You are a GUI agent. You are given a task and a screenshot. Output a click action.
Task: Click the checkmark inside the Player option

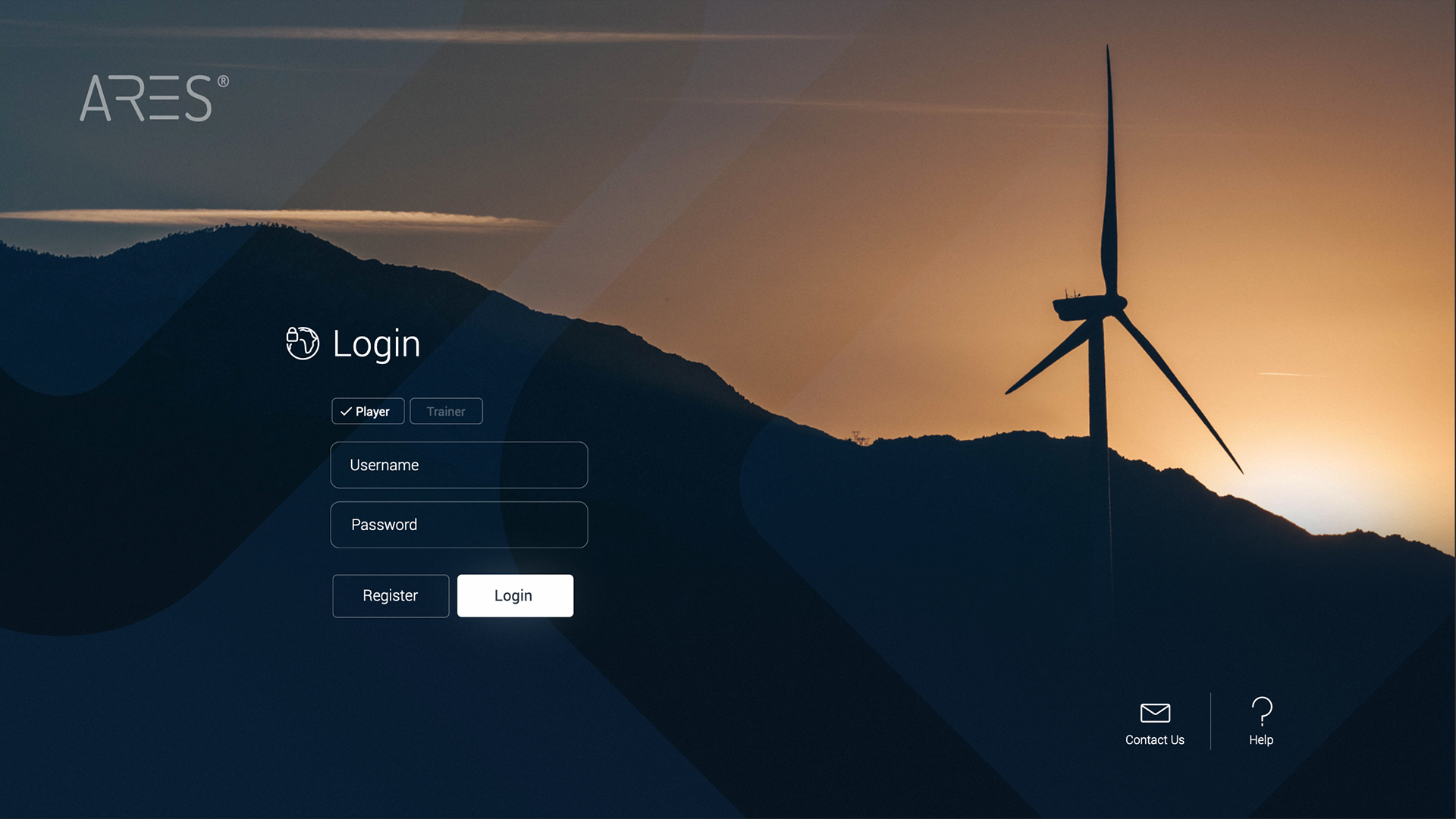[346, 412]
